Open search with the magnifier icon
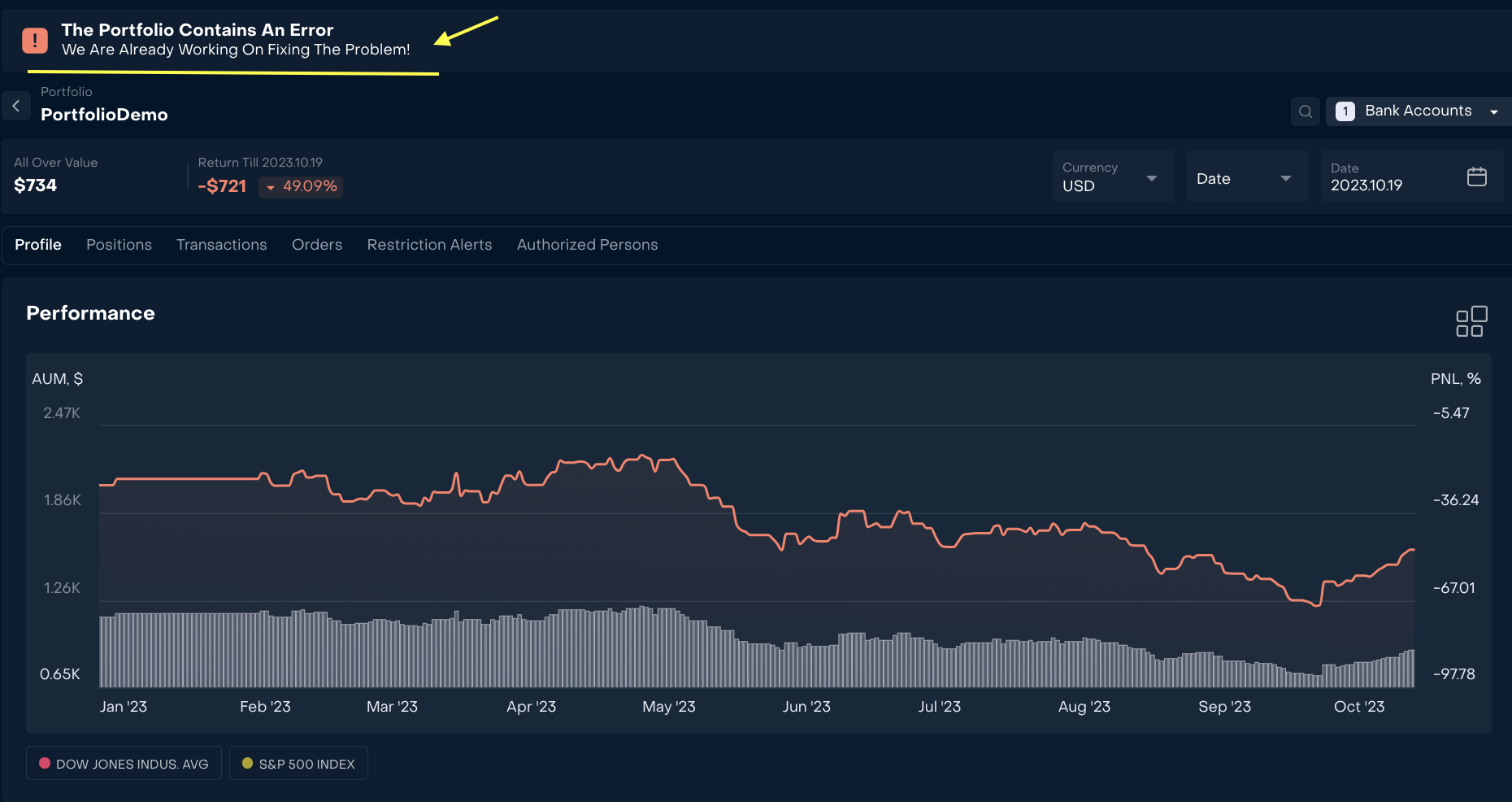Viewport: 1512px width, 802px height. [x=1306, y=111]
